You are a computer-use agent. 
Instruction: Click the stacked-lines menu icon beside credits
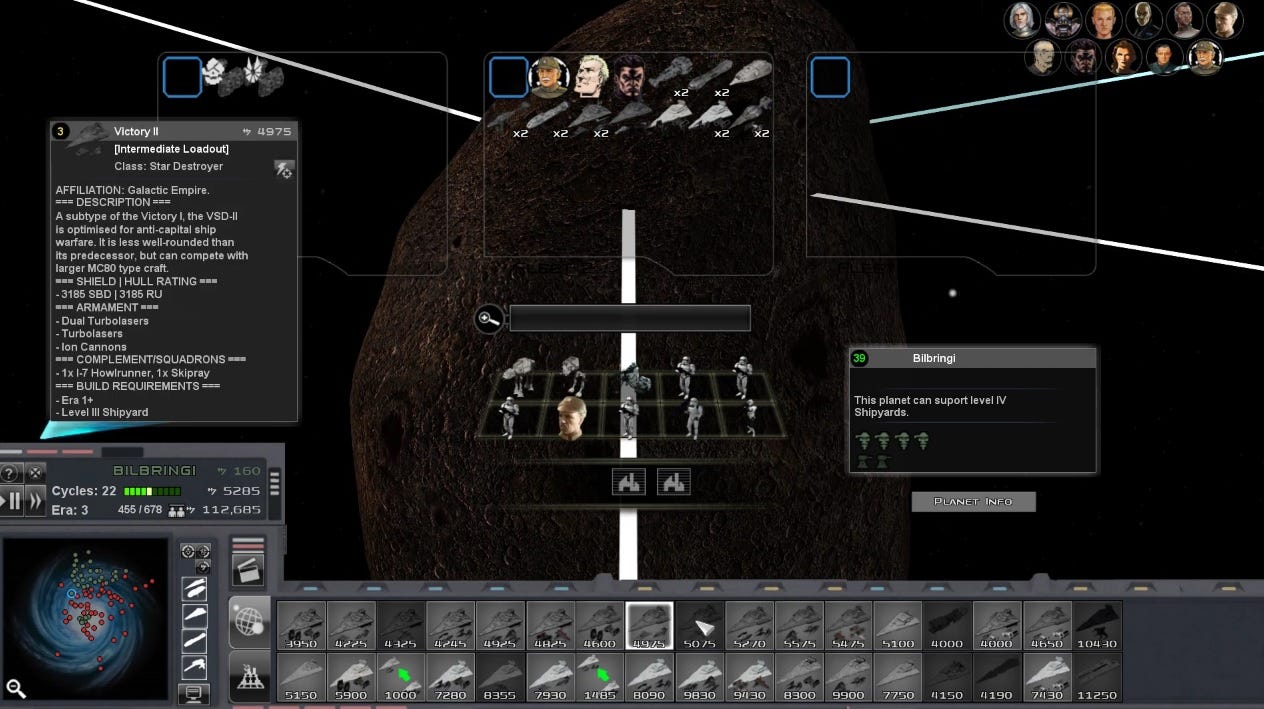[275, 483]
